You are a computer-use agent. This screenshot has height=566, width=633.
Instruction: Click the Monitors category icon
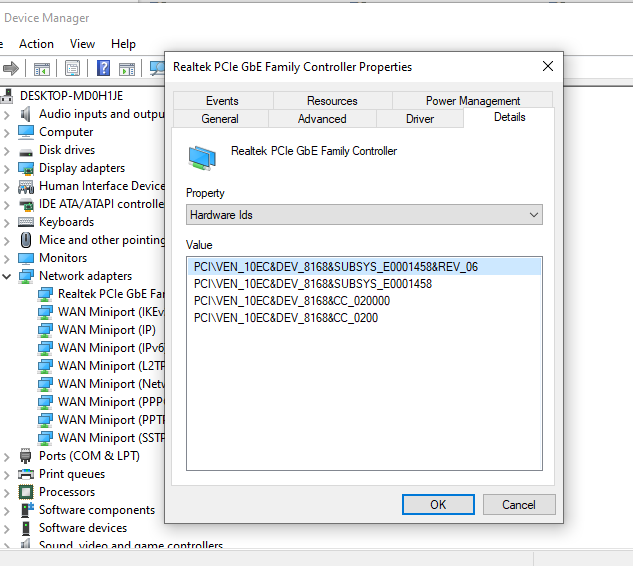(26, 258)
